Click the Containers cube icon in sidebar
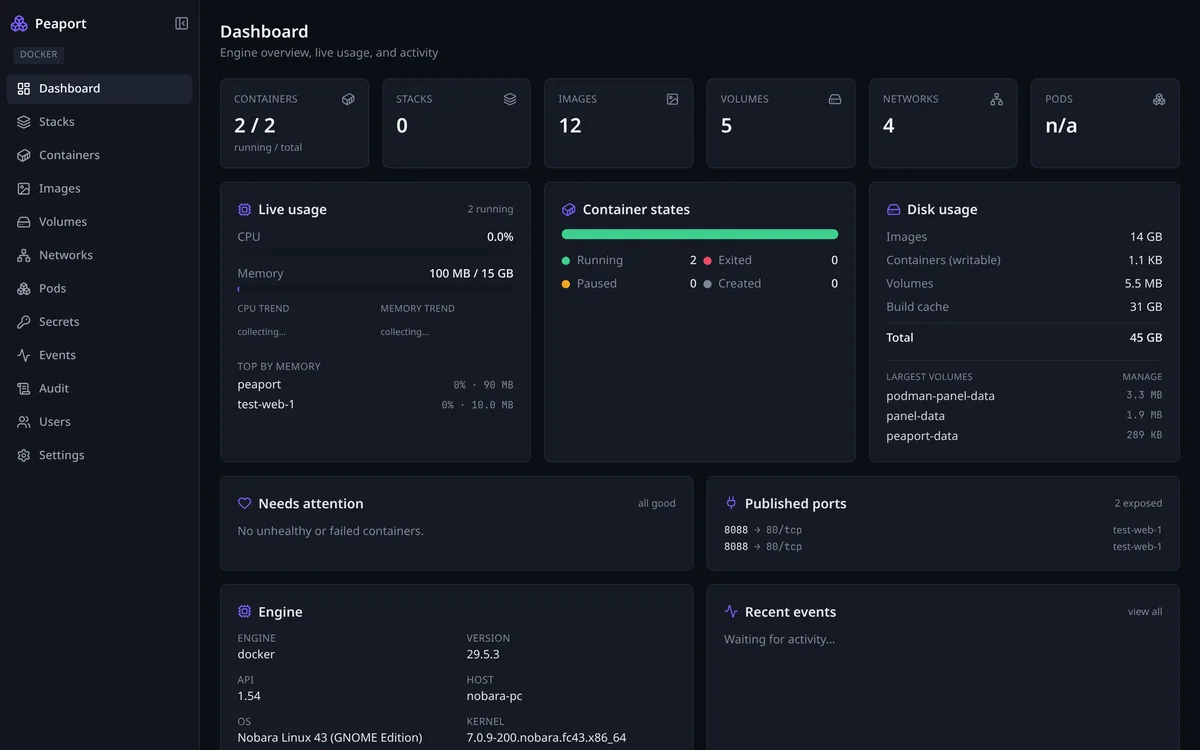The image size is (1200, 750). pos(24,155)
